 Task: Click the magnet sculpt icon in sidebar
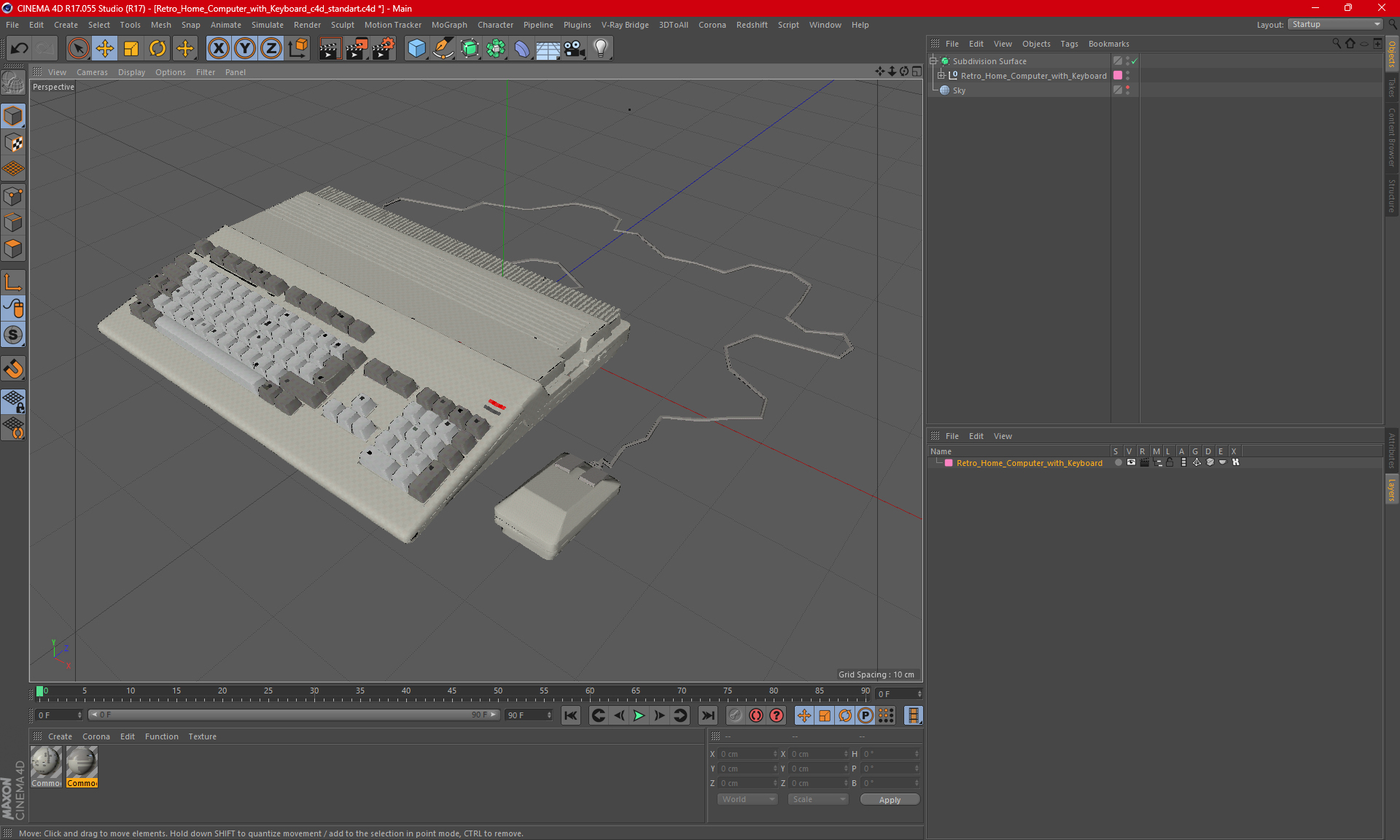pyautogui.click(x=13, y=368)
